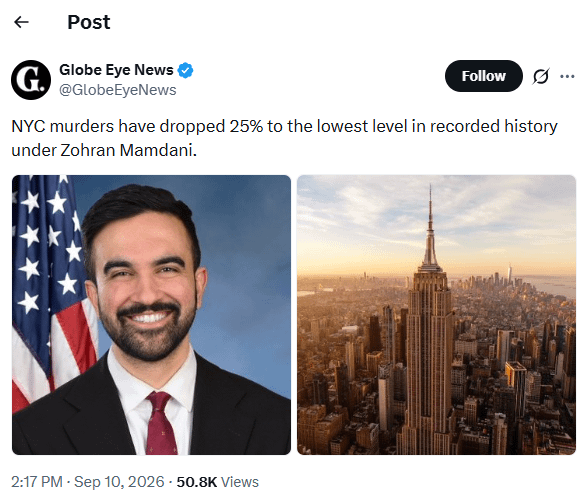Click the American flag in the portrait photo
579x496 pixels.
pyautogui.click(x=48, y=288)
